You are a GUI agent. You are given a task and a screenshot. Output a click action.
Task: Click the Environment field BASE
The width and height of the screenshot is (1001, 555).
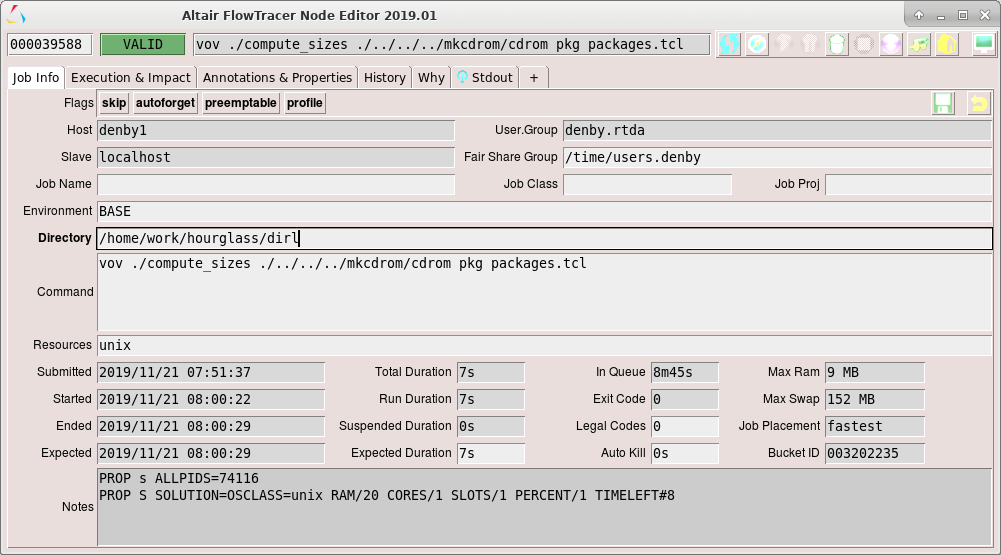click(x=545, y=211)
